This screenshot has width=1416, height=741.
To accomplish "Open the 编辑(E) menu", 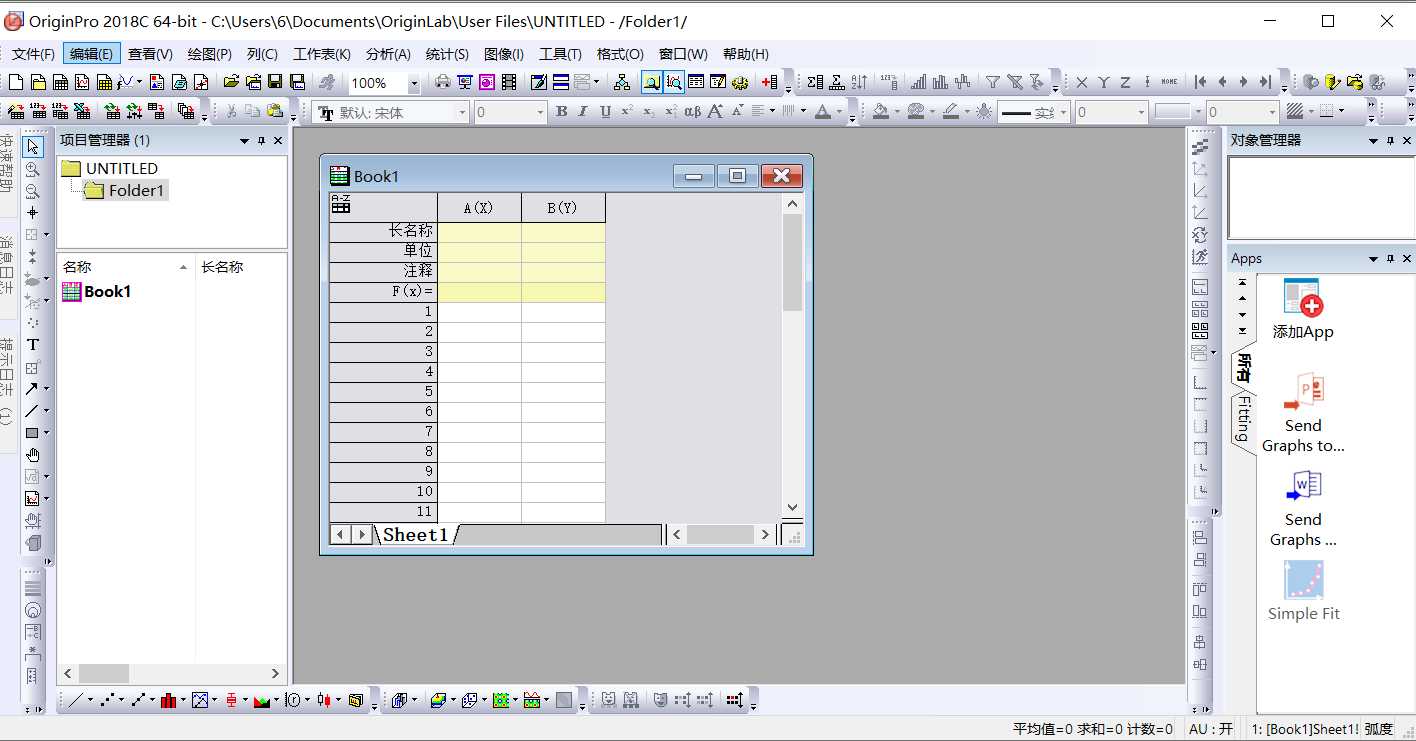I will click(91, 54).
